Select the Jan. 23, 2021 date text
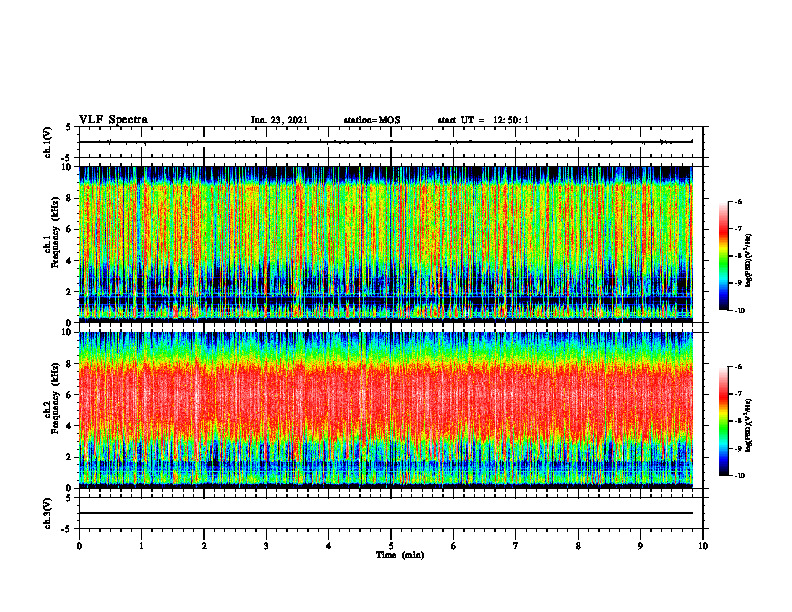 point(279,120)
